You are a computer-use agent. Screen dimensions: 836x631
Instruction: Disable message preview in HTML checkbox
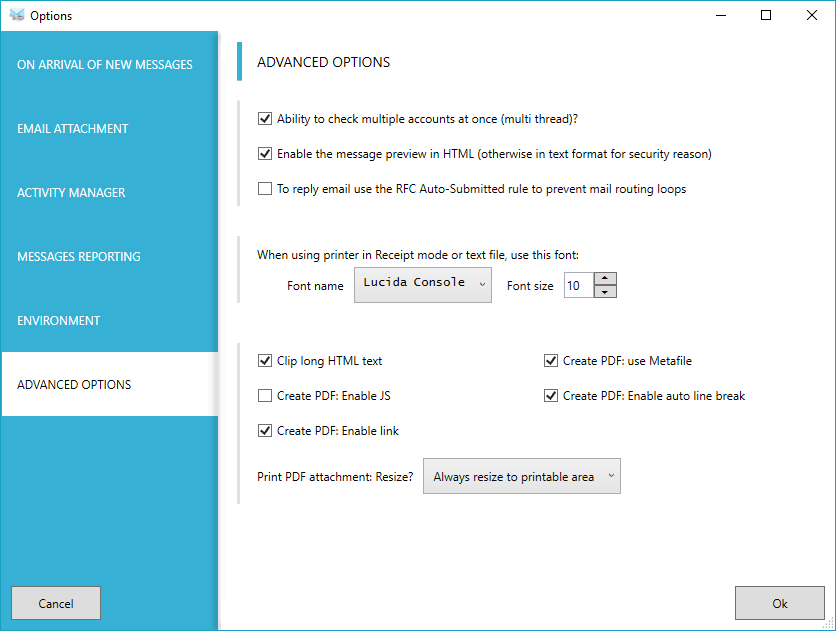pyautogui.click(x=265, y=153)
